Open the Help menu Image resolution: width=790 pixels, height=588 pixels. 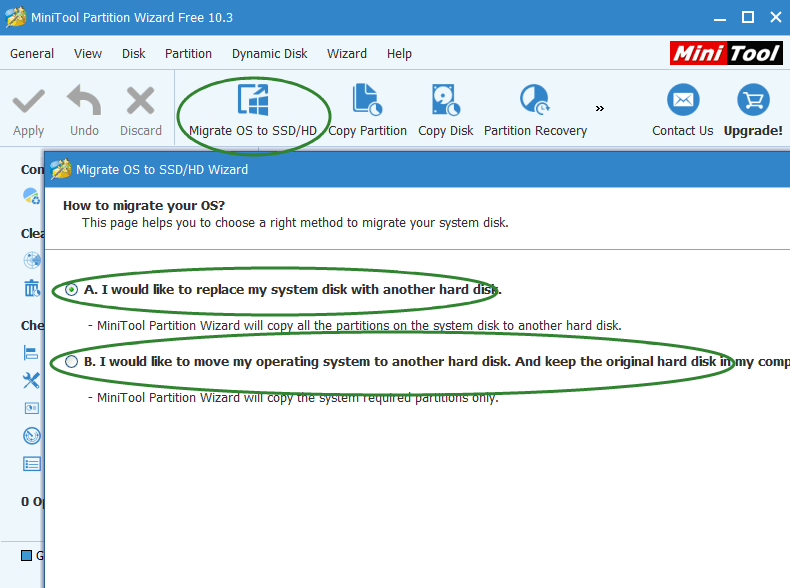click(399, 53)
